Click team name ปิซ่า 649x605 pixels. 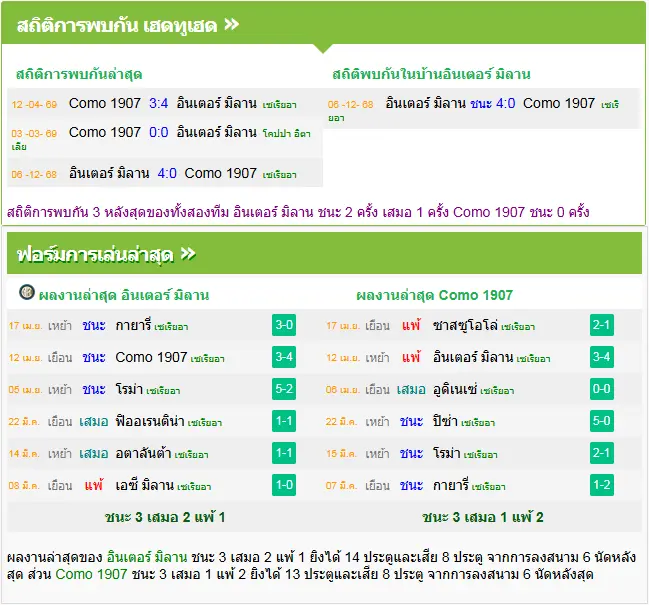pyautogui.click(x=445, y=421)
